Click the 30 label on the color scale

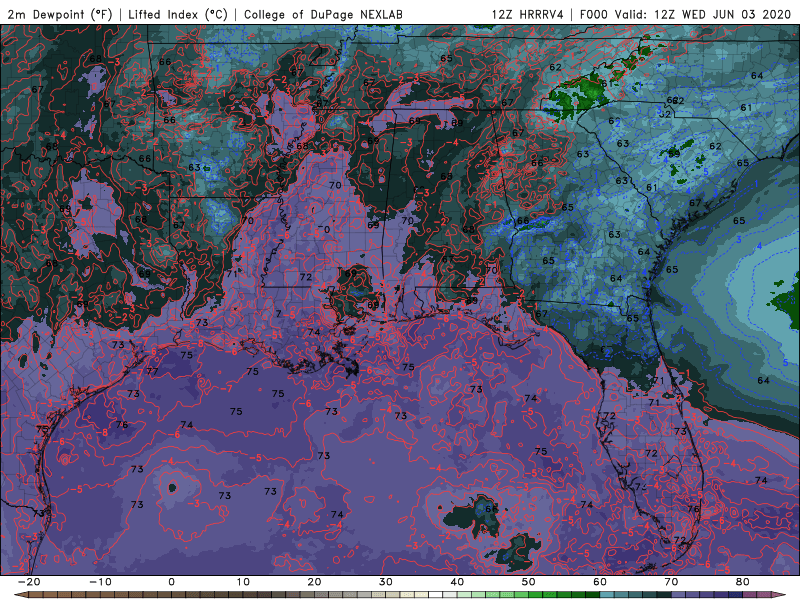(x=386, y=582)
